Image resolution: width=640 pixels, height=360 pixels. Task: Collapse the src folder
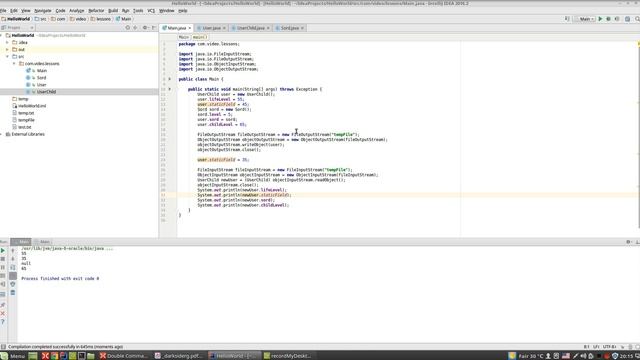pos(7,57)
